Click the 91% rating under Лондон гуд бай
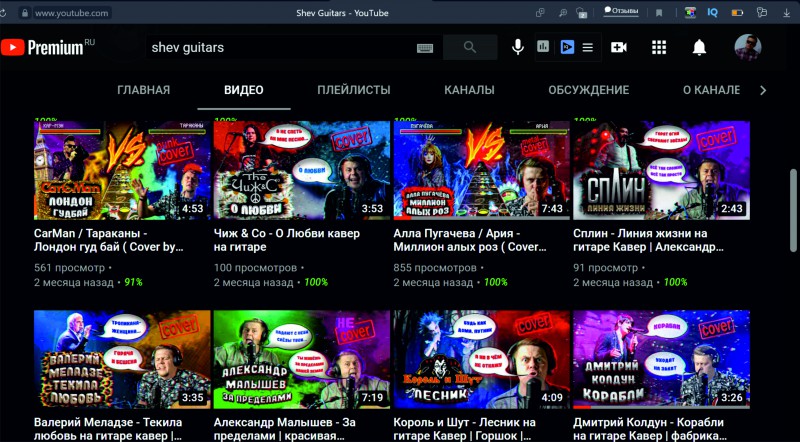Viewport: 800px width, 442px height. tap(133, 282)
